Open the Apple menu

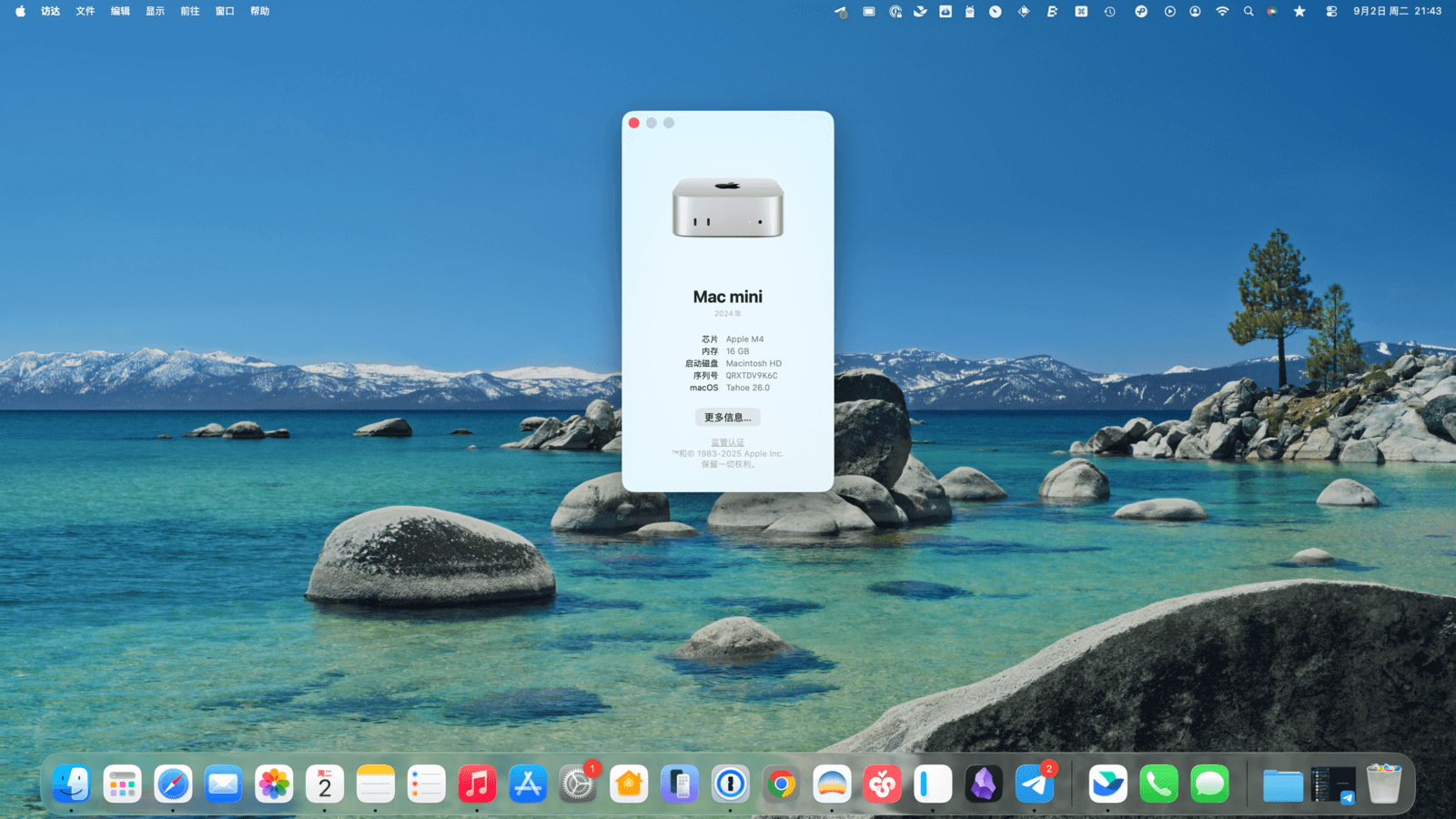click(20, 12)
